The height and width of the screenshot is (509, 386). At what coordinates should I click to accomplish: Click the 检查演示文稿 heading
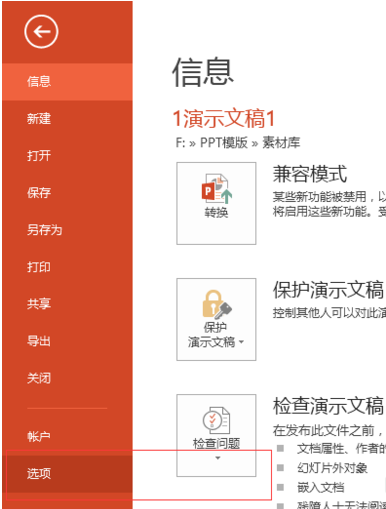(329, 406)
